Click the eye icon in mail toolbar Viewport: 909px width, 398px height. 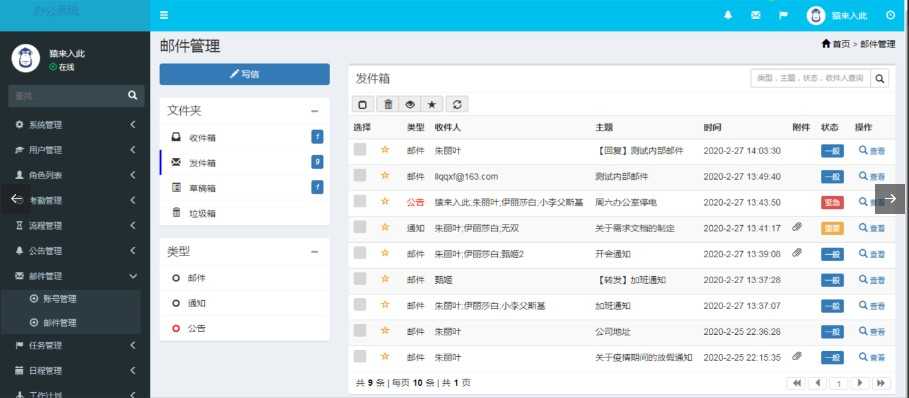coord(410,104)
